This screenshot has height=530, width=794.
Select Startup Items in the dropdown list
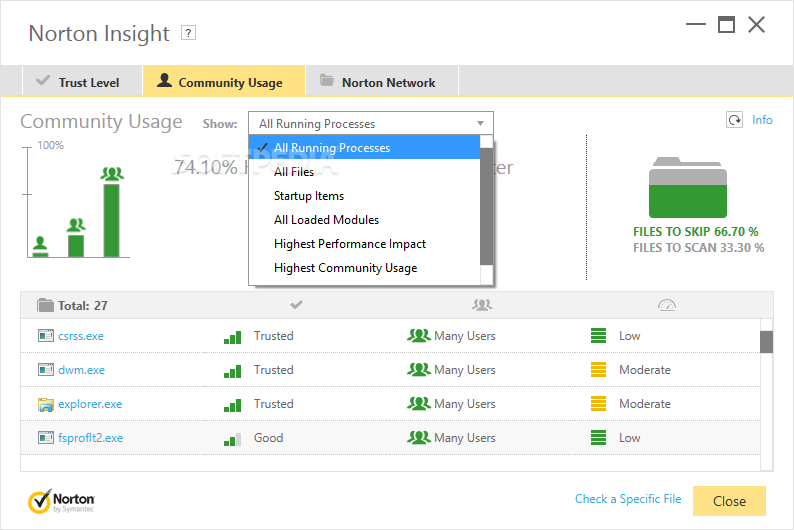364,195
